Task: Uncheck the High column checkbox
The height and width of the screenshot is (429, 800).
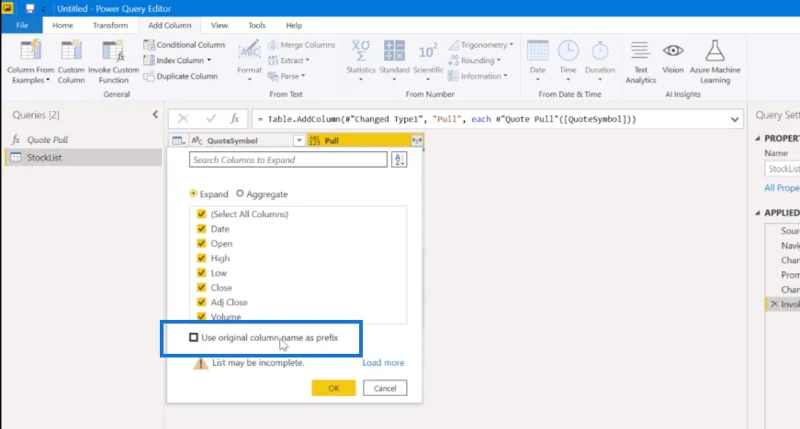Action: (x=201, y=258)
